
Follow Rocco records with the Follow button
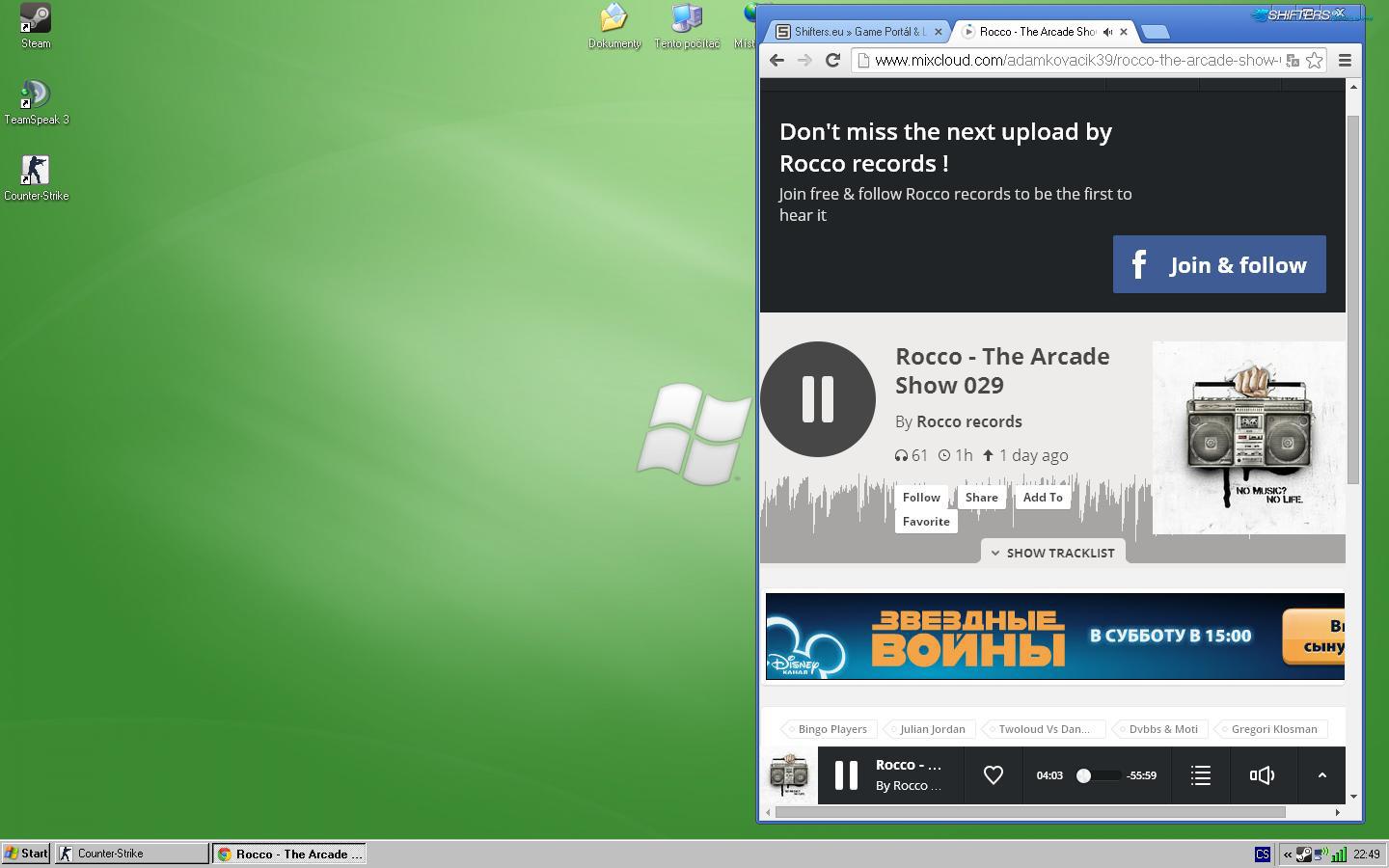(x=921, y=498)
